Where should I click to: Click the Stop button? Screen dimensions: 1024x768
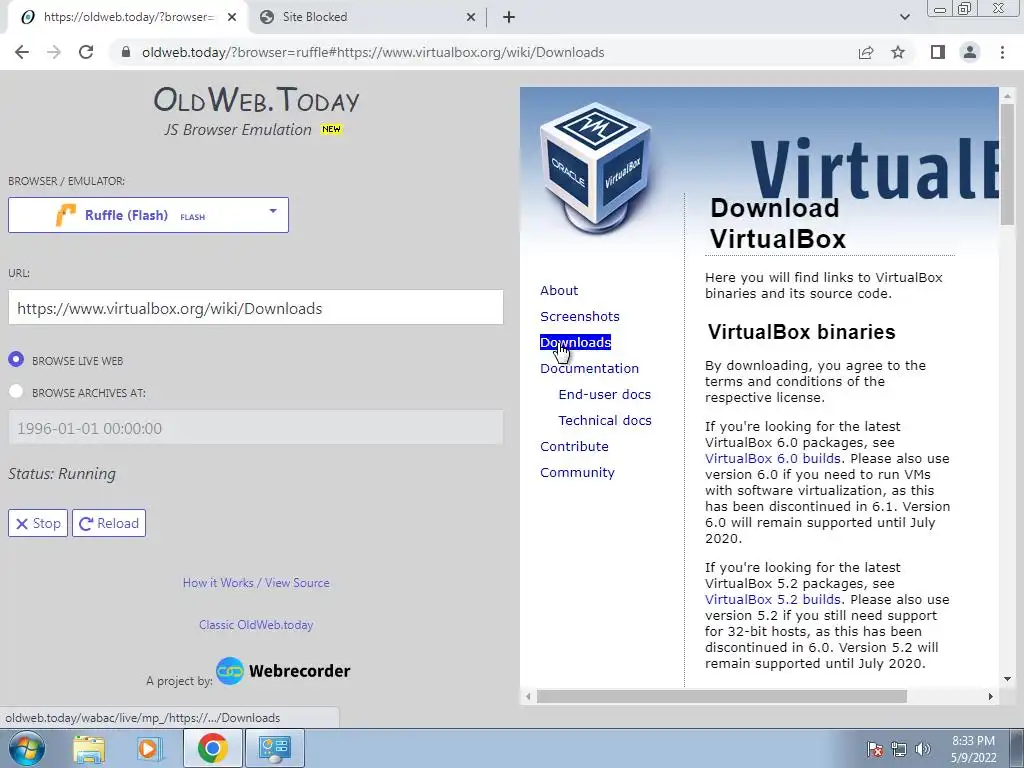[x=38, y=523]
